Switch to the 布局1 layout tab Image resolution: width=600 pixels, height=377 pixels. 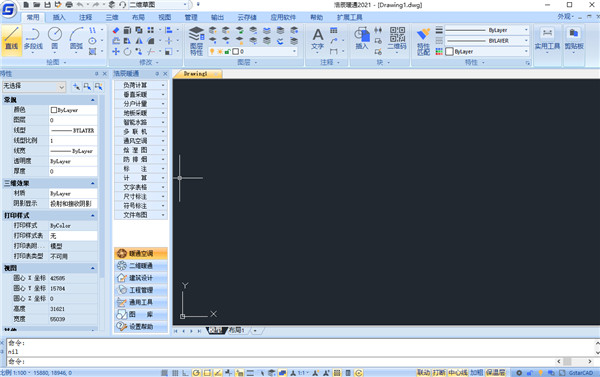point(237,330)
